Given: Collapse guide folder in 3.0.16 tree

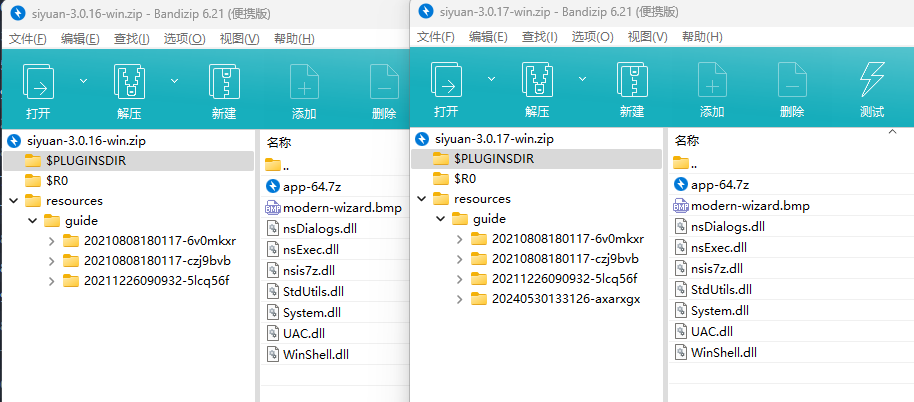Looking at the screenshot, I should 33,221.
